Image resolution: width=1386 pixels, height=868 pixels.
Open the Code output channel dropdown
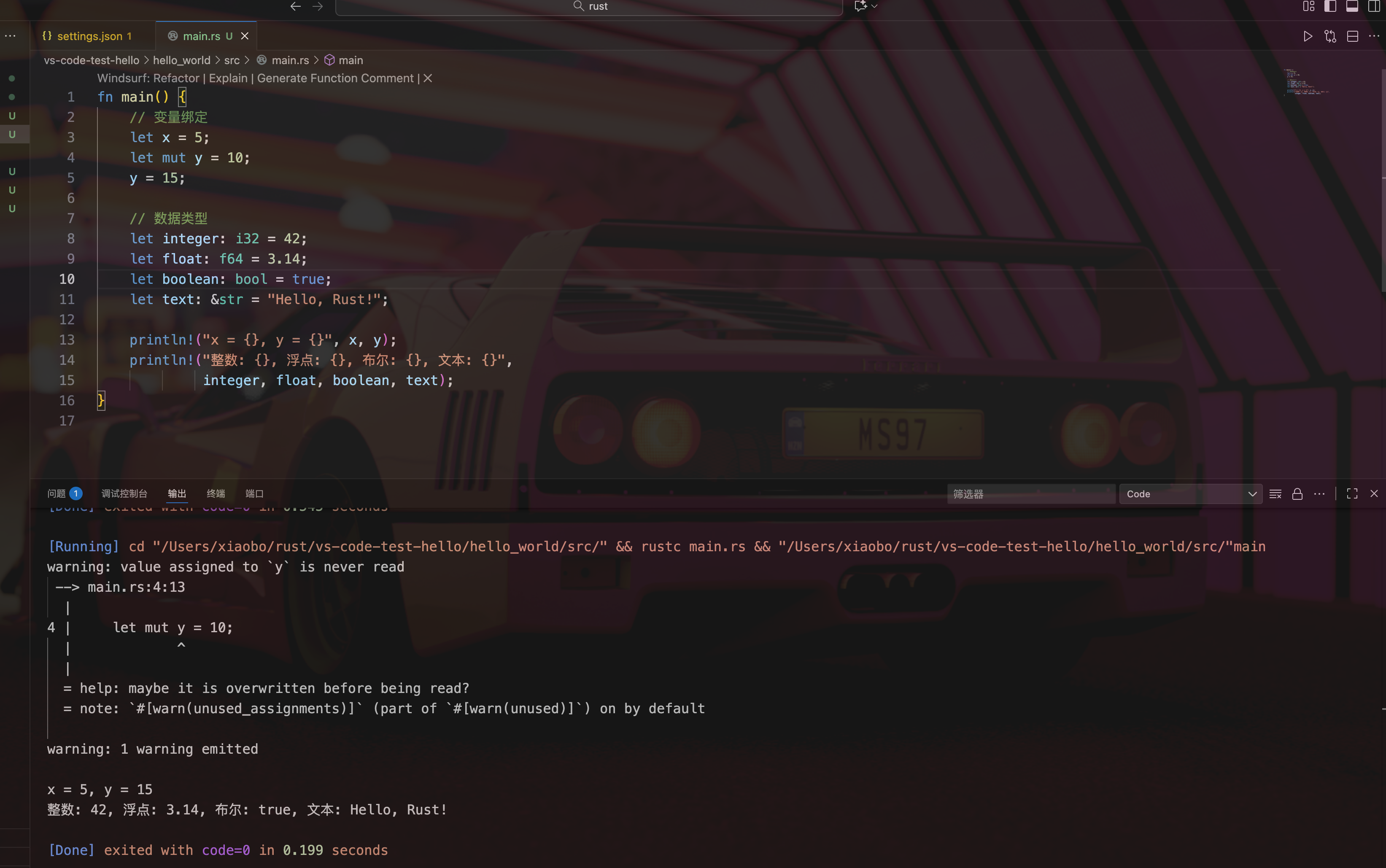[1190, 494]
